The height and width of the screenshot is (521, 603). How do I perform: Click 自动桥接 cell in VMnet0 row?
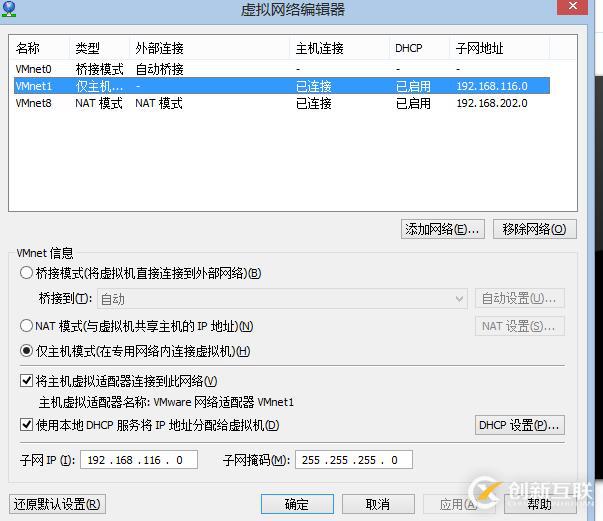(x=159, y=69)
